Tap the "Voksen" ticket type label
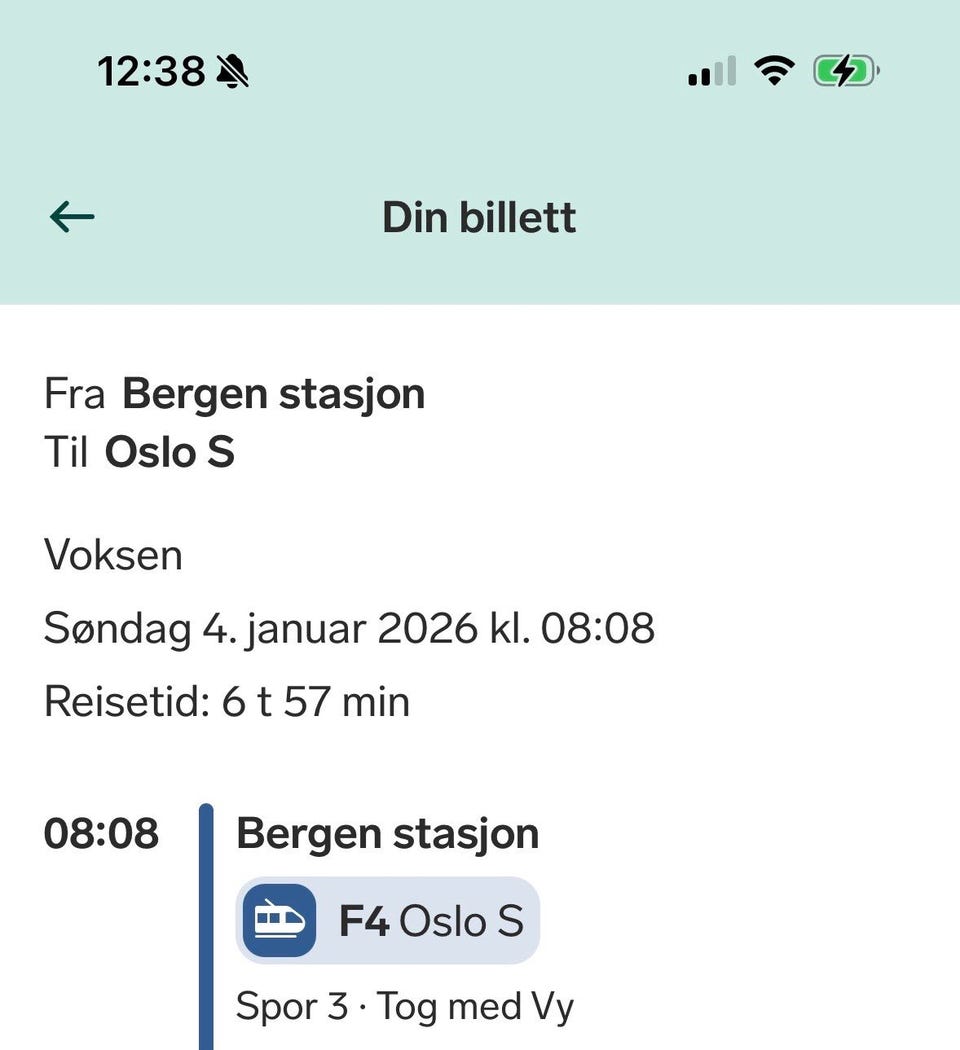Image resolution: width=960 pixels, height=1050 pixels. pyautogui.click(x=113, y=555)
